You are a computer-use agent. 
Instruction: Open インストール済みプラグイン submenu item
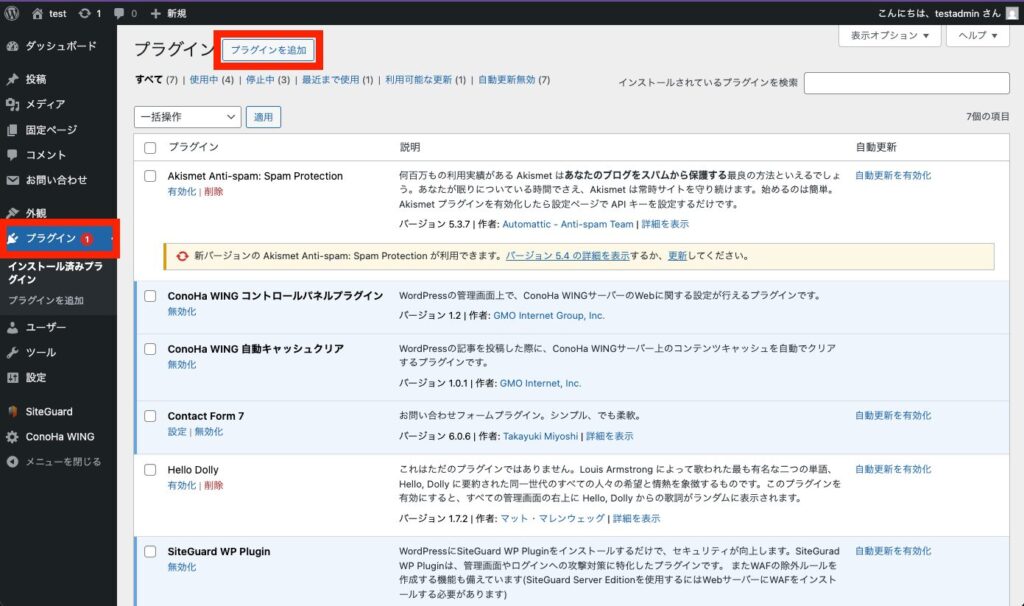point(56,272)
